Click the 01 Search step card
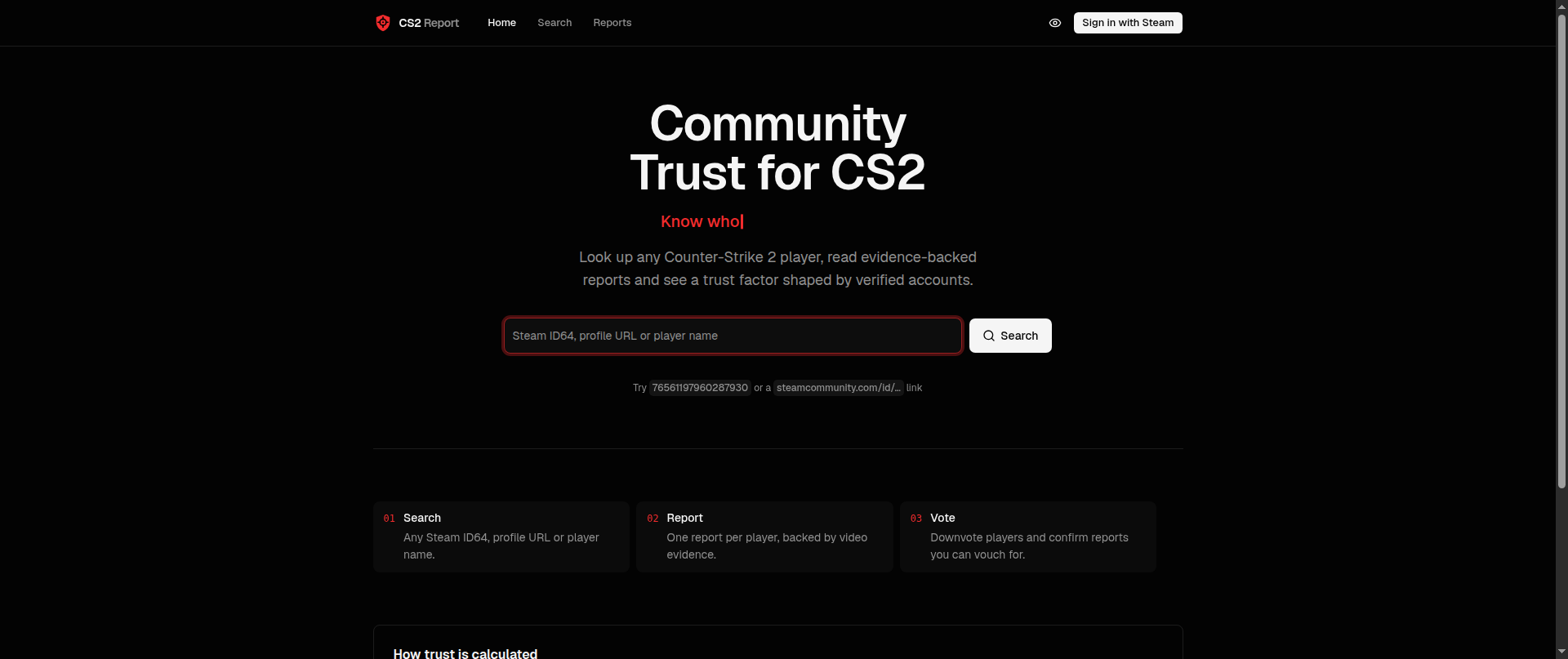1568x659 pixels. [501, 537]
